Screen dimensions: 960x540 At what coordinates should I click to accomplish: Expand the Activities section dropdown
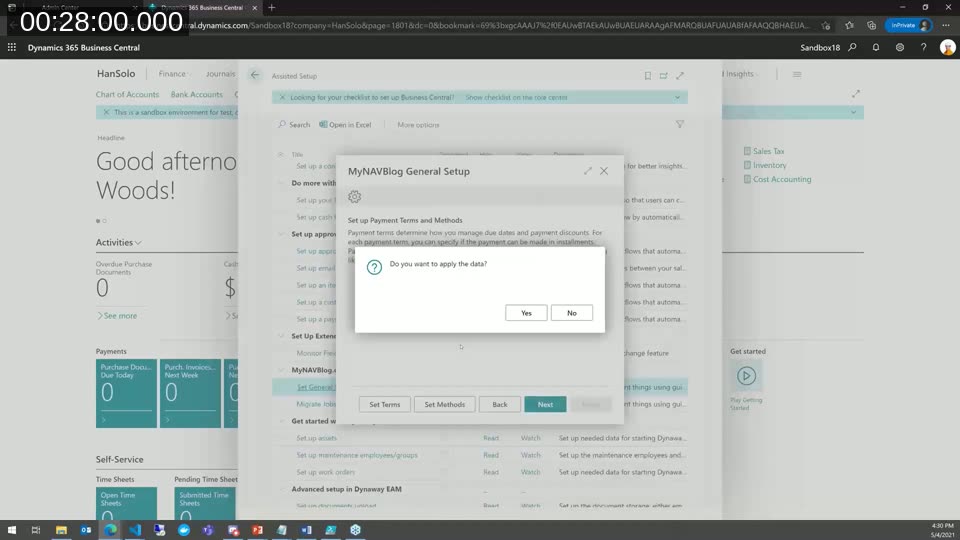pyautogui.click(x=118, y=242)
